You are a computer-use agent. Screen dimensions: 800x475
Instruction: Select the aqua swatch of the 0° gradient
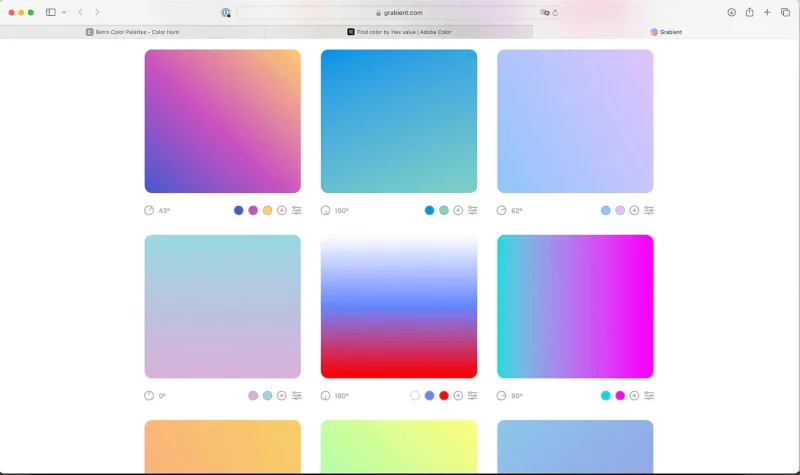pos(267,395)
